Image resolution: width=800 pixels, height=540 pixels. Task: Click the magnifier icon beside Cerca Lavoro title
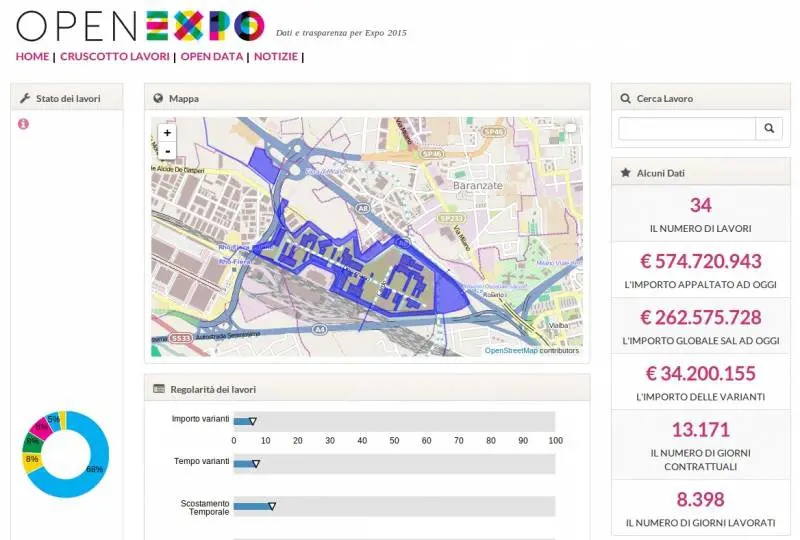[626, 98]
